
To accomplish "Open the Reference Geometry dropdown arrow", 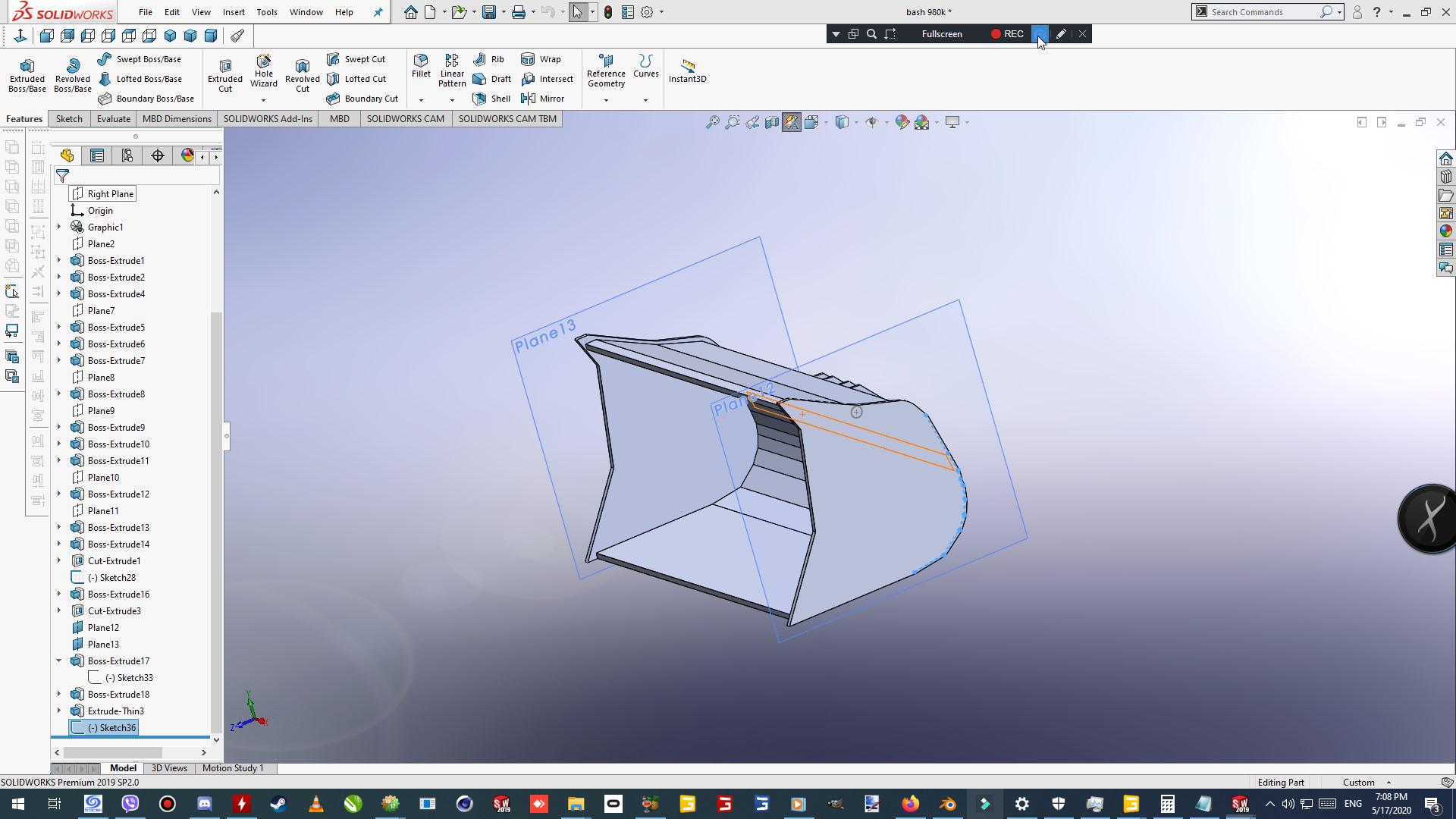I will 606,100.
